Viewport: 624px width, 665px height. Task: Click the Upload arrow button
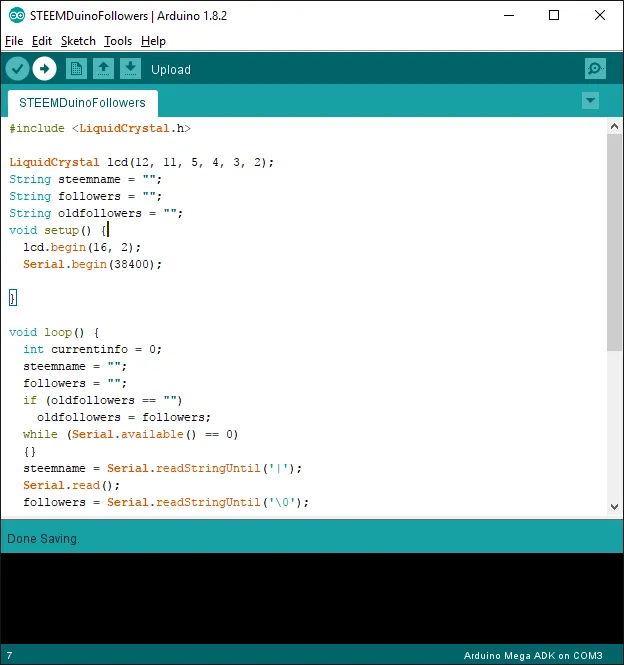[45, 69]
